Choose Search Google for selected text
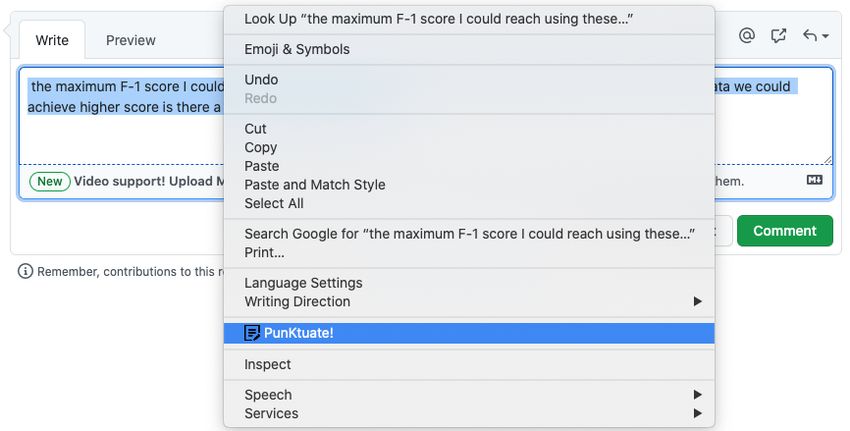Viewport: 850px width, 431px height. [x=469, y=234]
